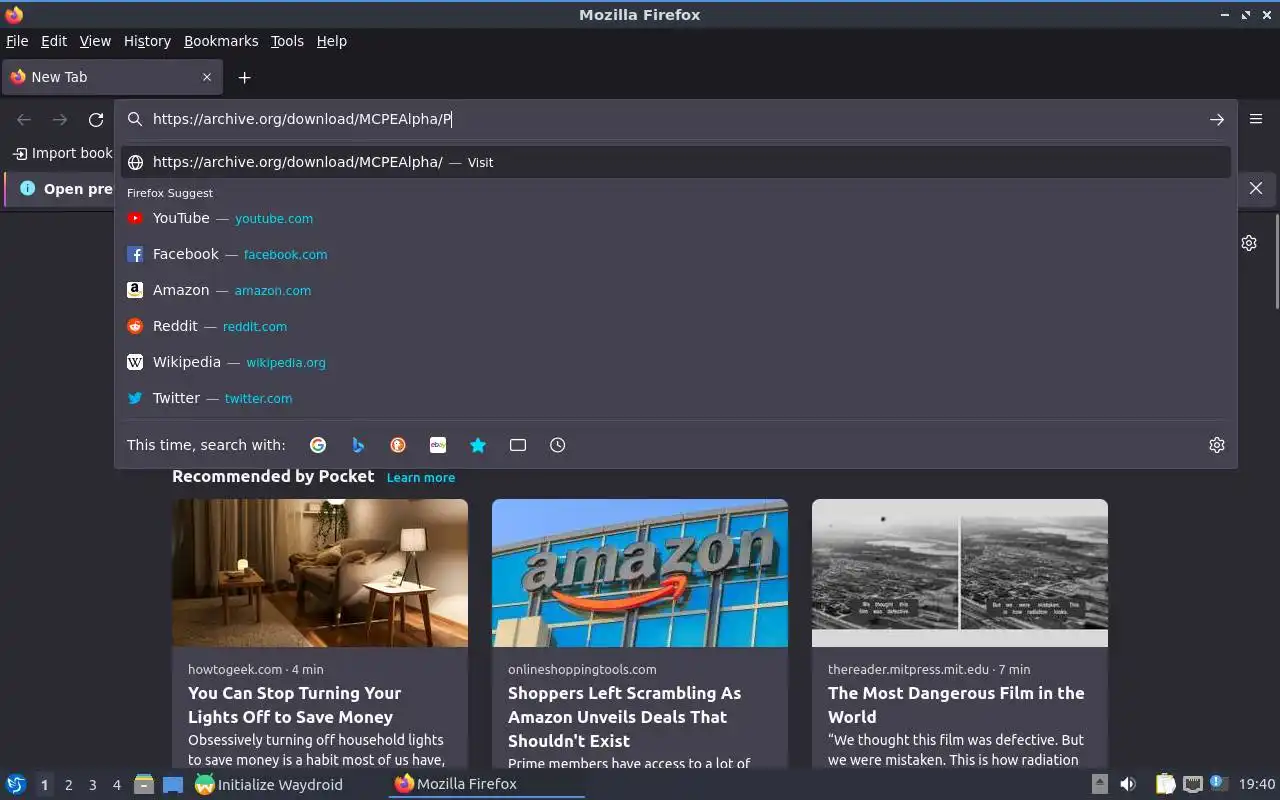The height and width of the screenshot is (800, 1280).
Task: Search open tabs using the tab icon
Action: pos(518,445)
